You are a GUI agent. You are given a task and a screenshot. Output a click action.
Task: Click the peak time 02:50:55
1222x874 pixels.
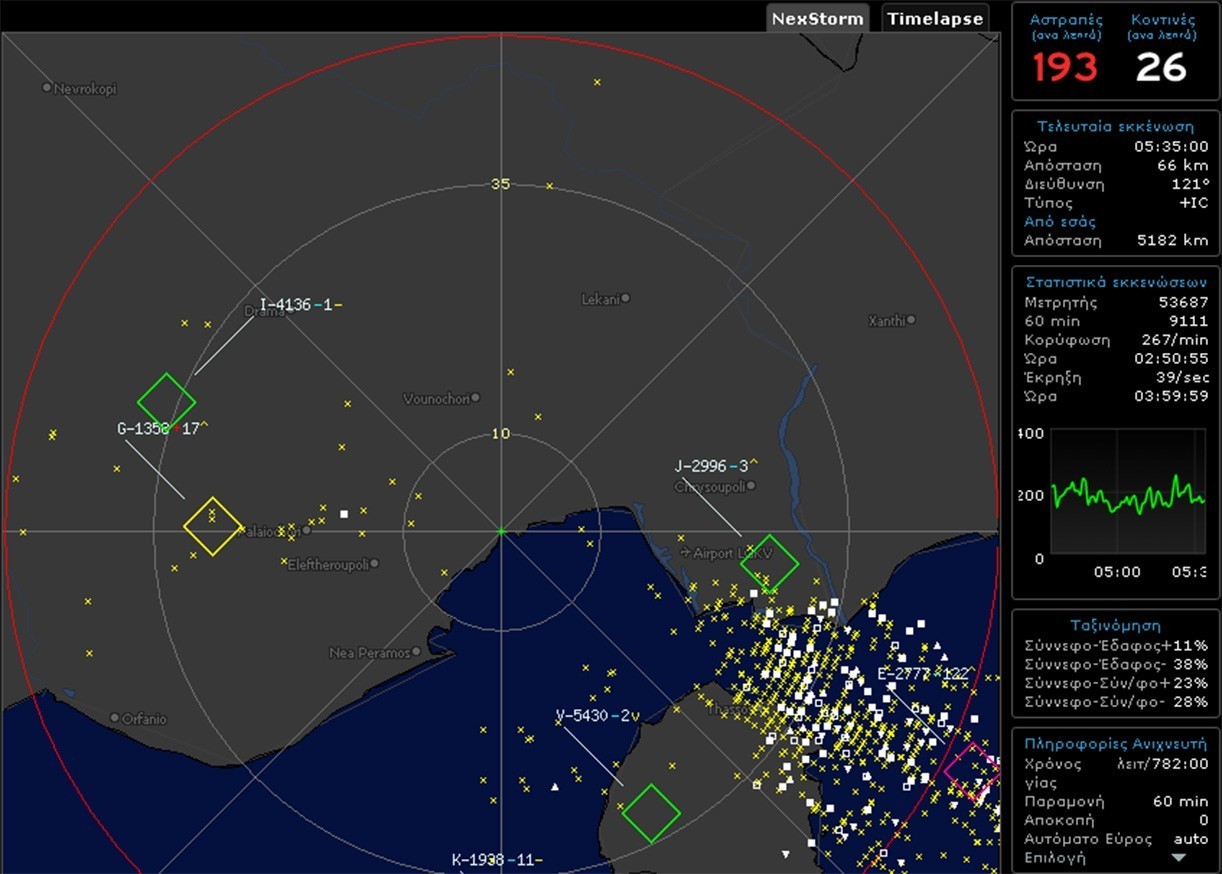(x=1170, y=359)
